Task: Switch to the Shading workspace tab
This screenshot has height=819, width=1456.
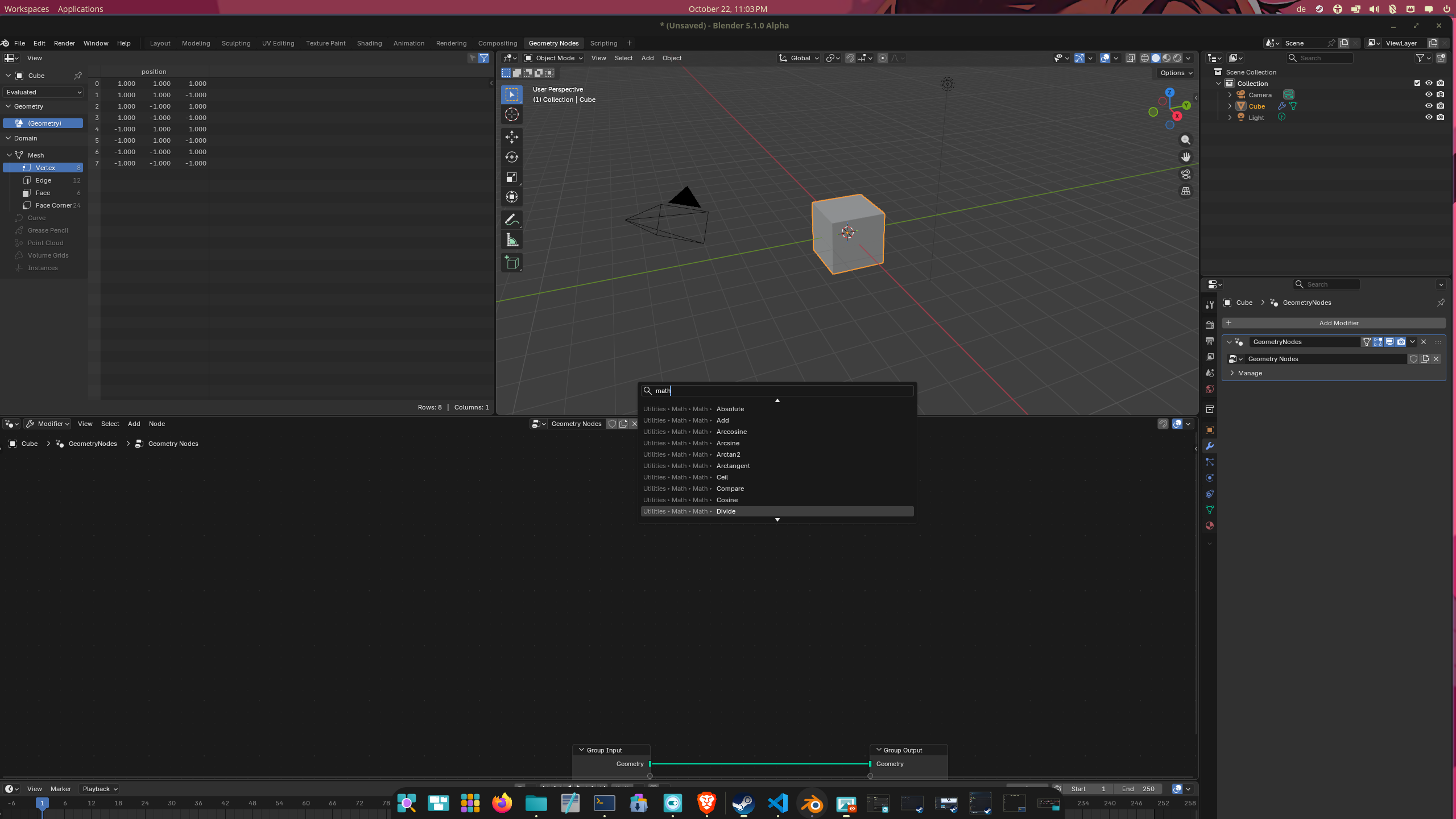Action: tap(369, 43)
